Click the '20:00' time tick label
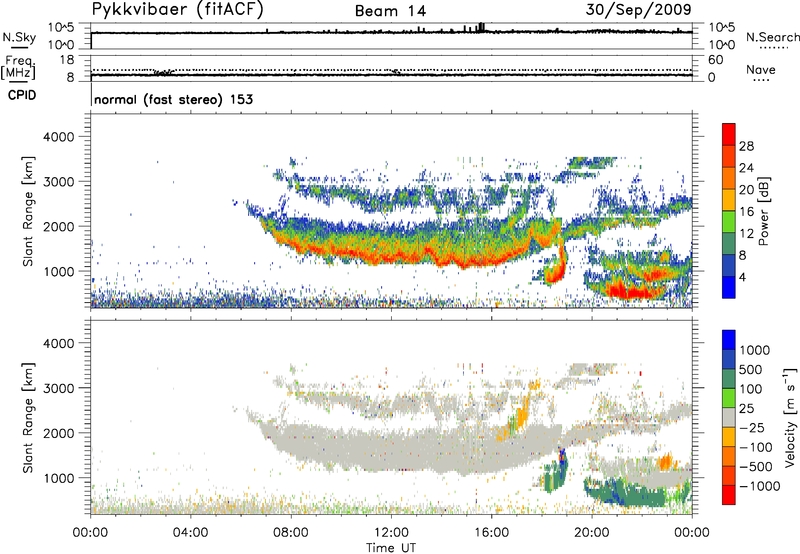The height and width of the screenshot is (554, 800). point(592,533)
